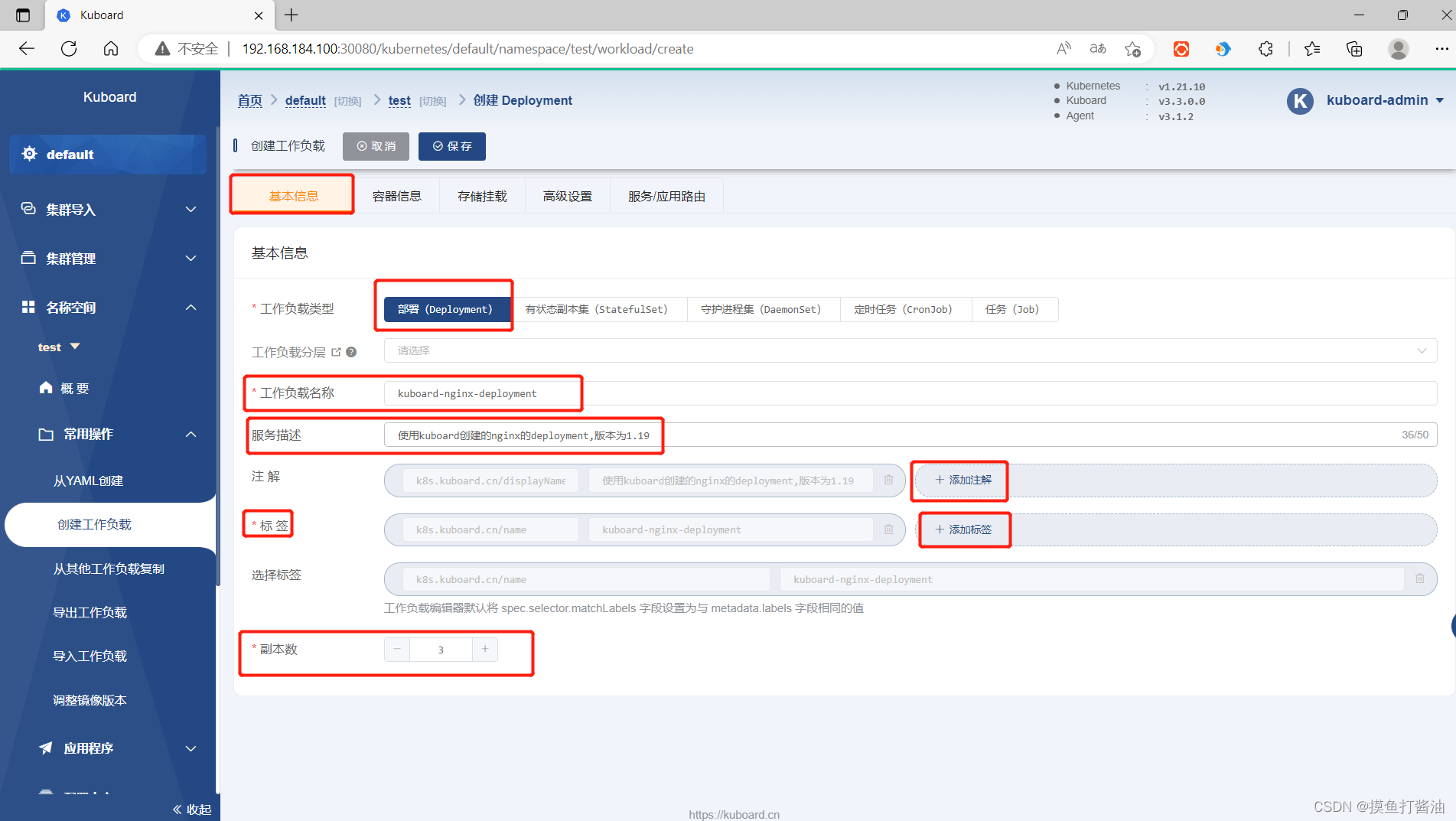
Task: Open favorites list icon
Action: [1312, 49]
